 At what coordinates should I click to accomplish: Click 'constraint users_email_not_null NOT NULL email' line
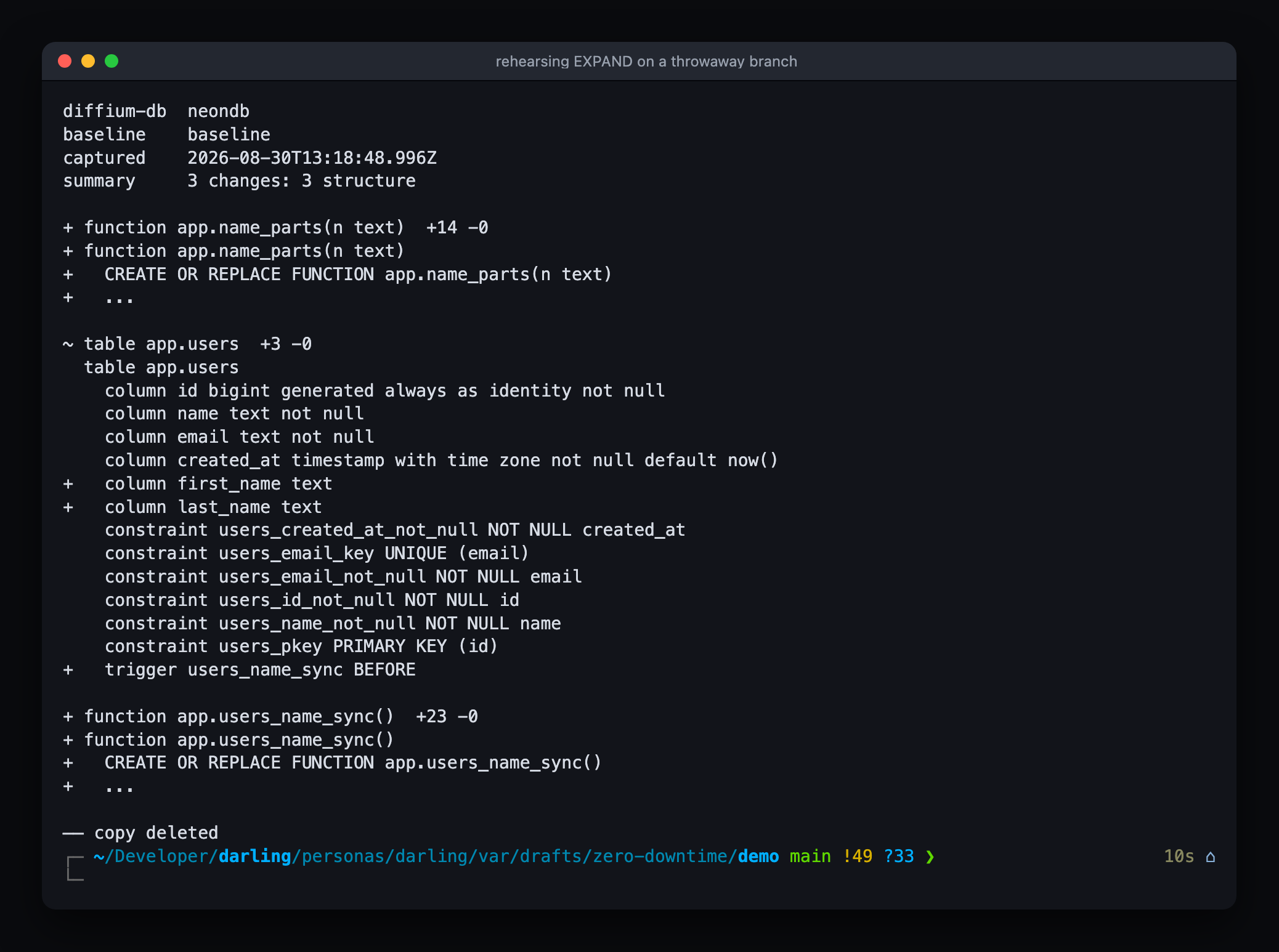click(343, 577)
